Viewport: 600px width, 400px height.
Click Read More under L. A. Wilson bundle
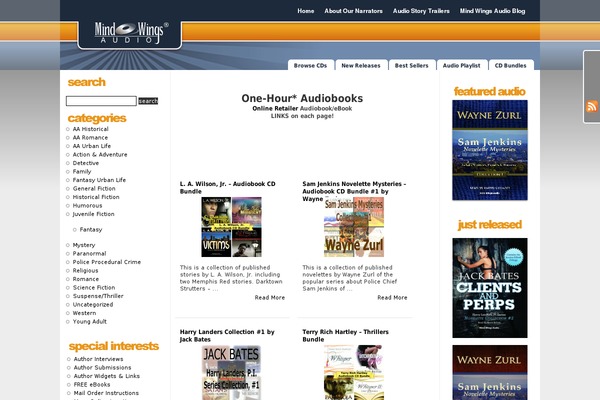[270, 297]
